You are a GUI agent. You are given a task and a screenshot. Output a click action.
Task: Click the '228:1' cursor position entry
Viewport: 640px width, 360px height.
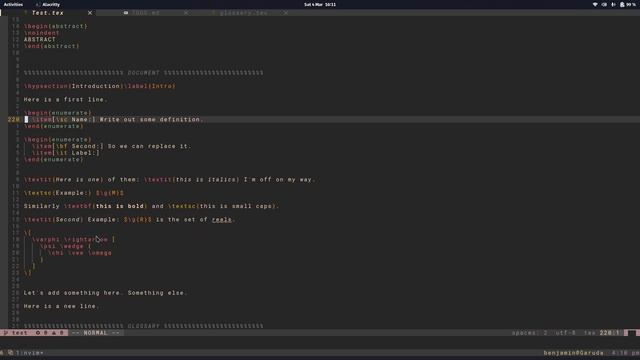point(610,333)
